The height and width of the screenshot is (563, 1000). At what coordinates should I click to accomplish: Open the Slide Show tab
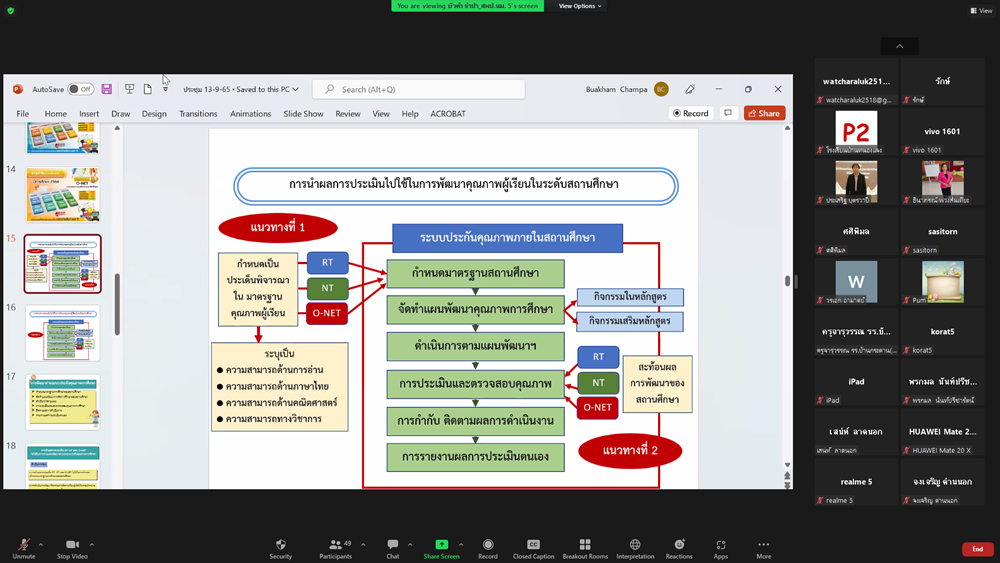click(304, 113)
